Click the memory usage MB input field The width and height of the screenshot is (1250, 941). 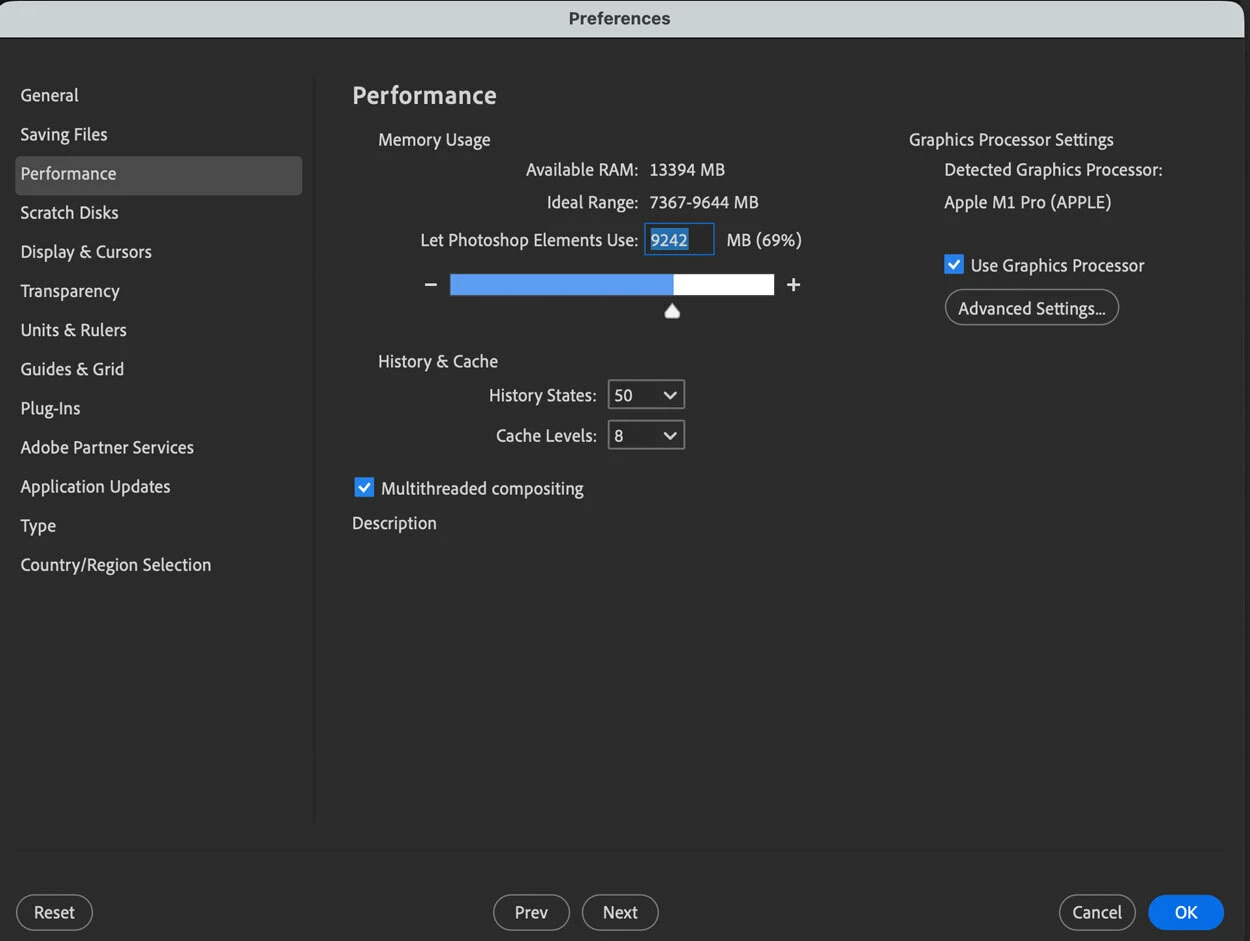tap(679, 240)
